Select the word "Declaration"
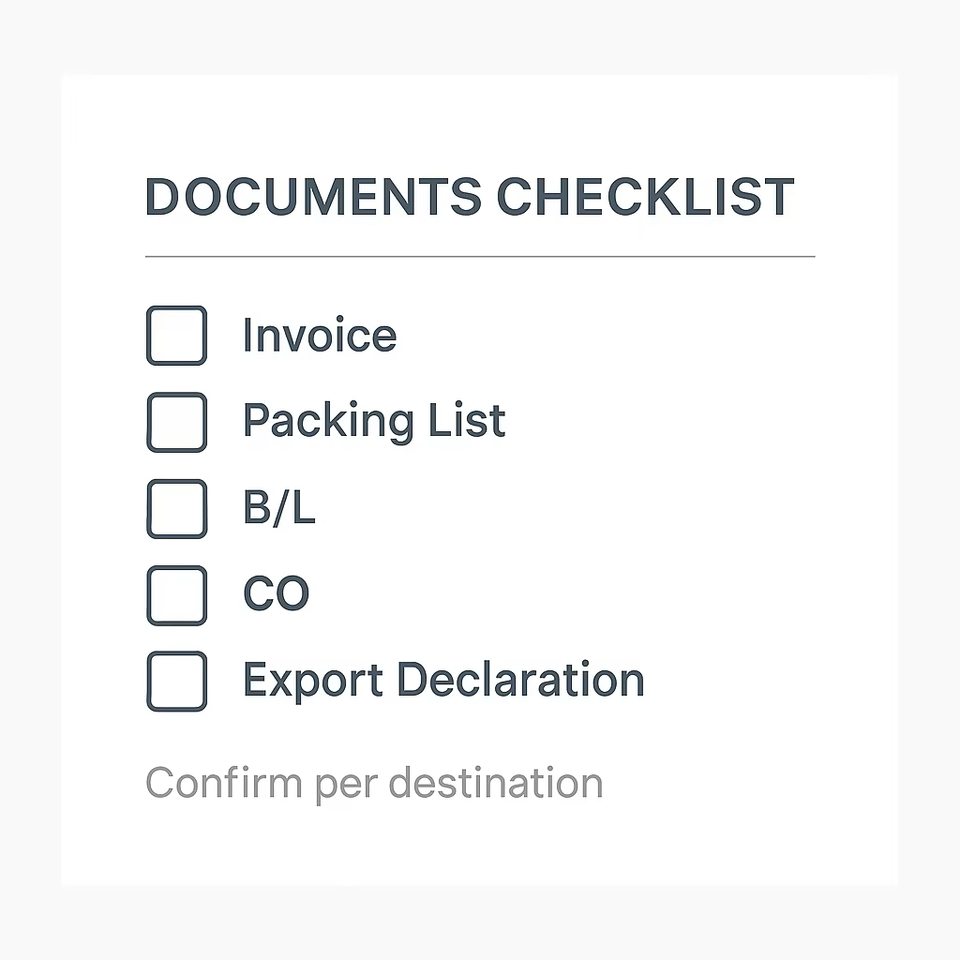 (x=520, y=680)
